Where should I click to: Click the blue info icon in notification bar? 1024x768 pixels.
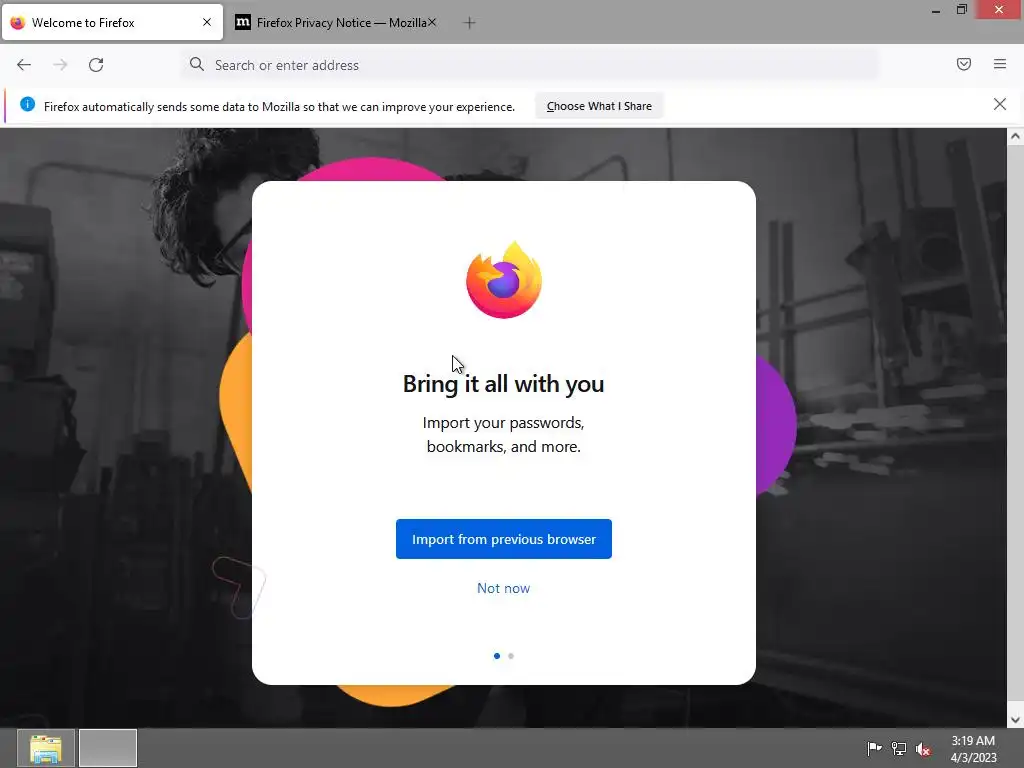(x=27, y=104)
